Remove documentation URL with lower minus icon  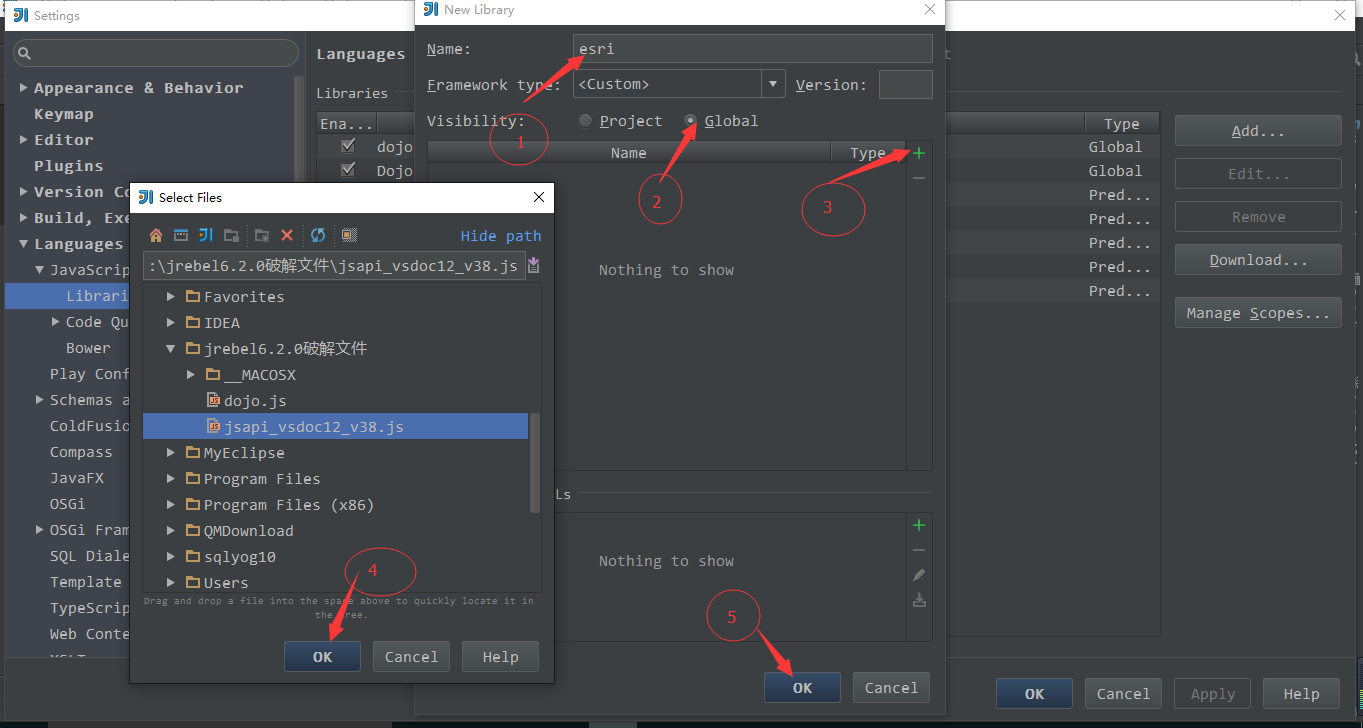919,550
